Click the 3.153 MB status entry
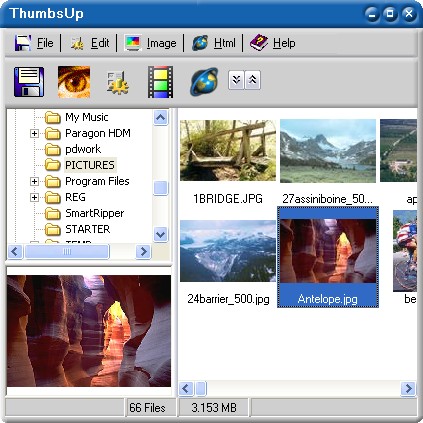The image size is (423, 423). click(214, 408)
